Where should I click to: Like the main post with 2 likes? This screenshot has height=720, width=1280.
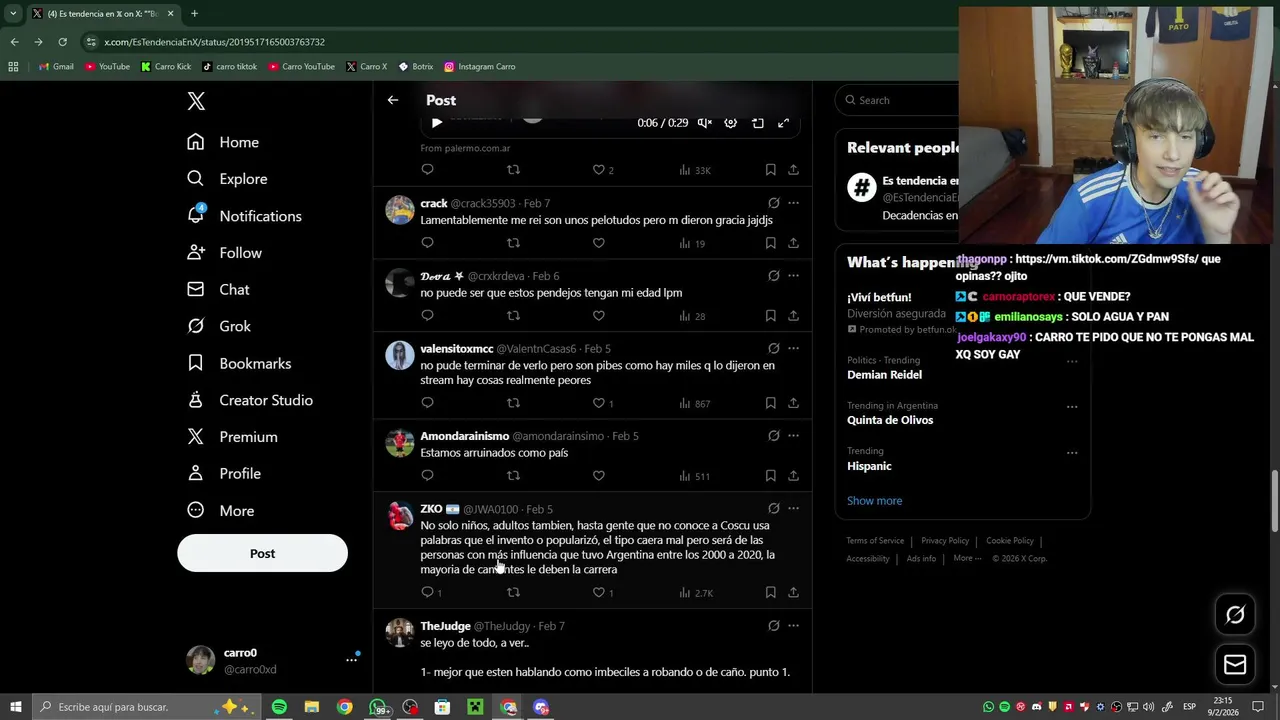603,170
